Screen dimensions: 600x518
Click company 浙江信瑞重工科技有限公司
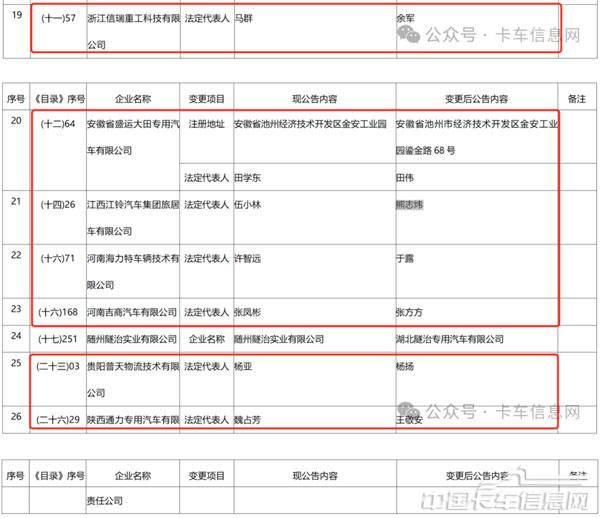pos(134,31)
